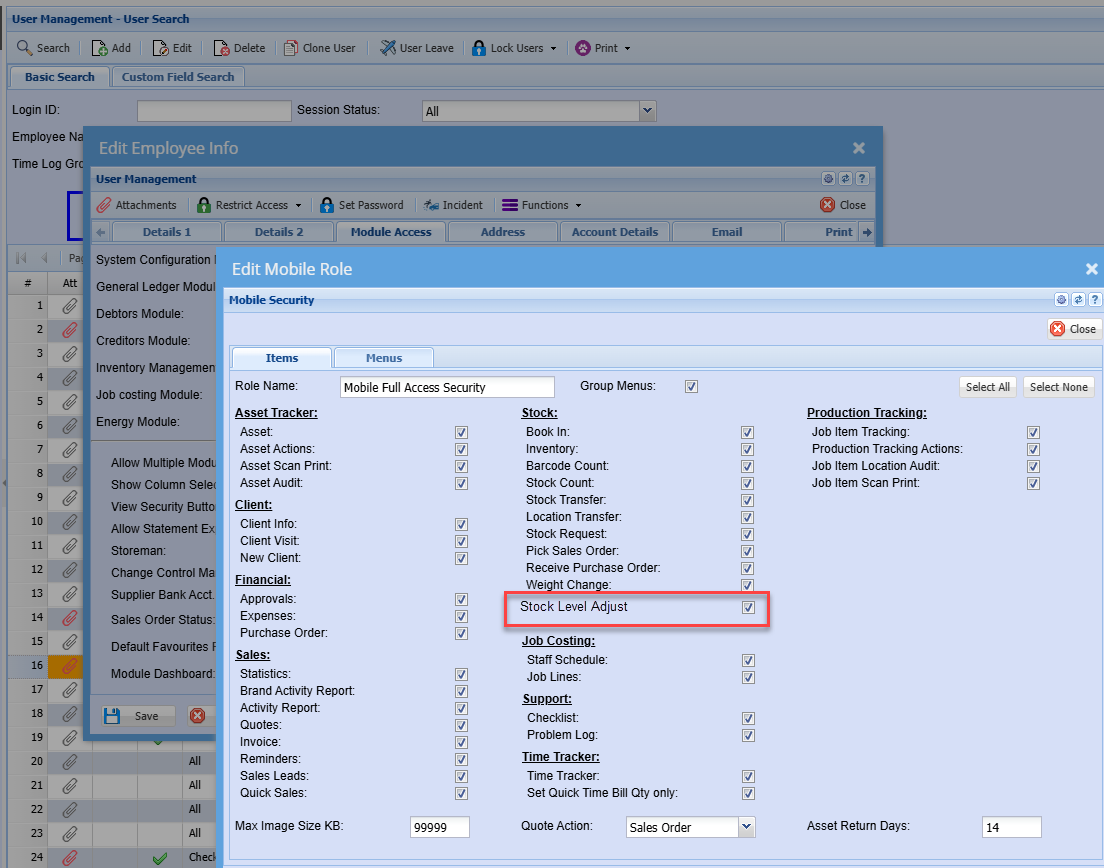
Task: Toggle the Stock Level Adjust checkbox
Action: click(748, 608)
